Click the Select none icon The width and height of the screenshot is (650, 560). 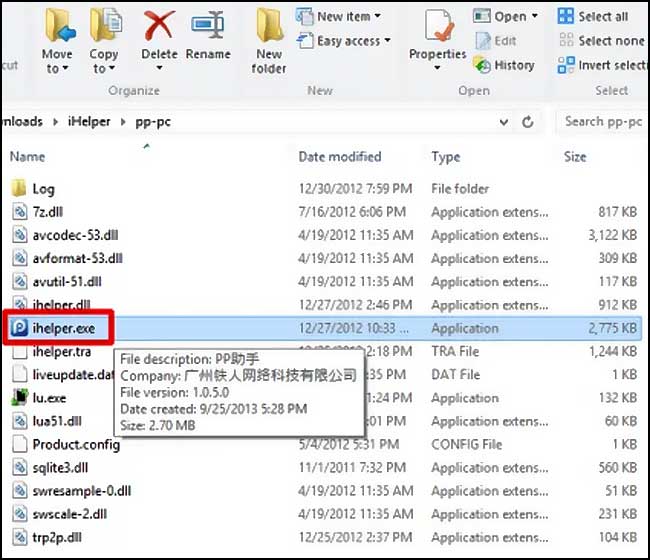click(x=566, y=40)
